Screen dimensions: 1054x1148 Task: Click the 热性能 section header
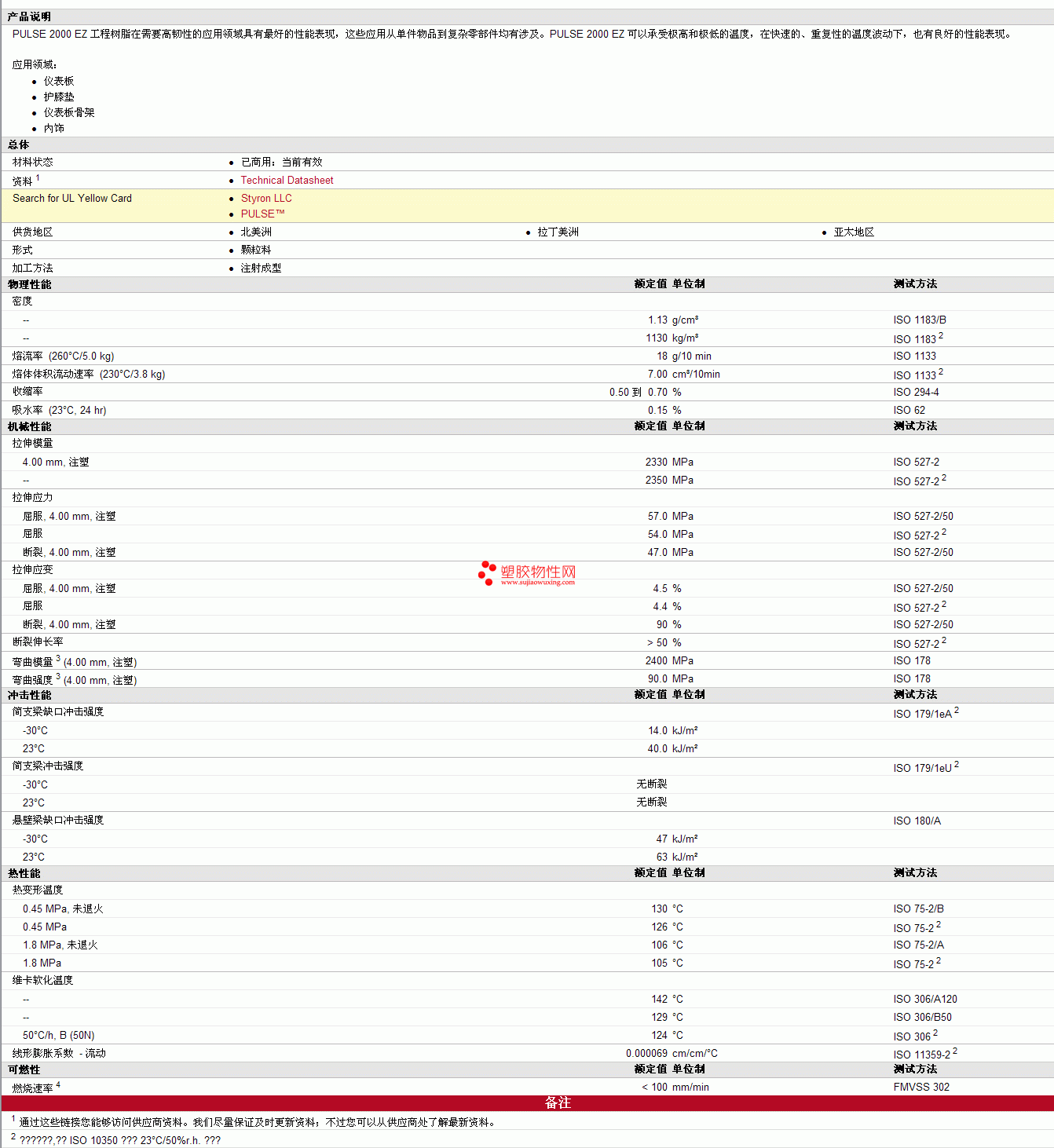click(x=24, y=873)
